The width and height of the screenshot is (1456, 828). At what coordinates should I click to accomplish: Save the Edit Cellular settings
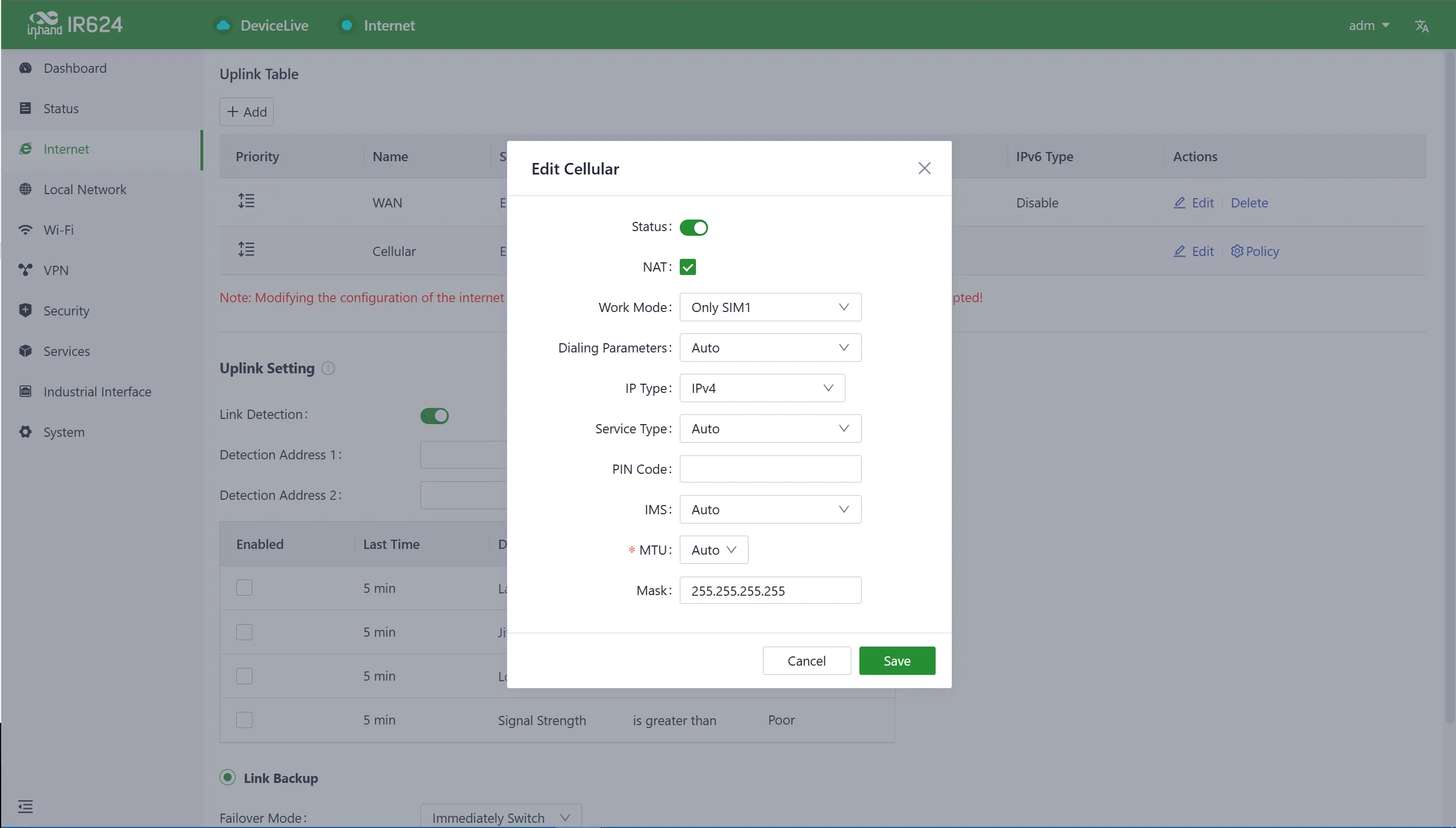[x=897, y=660]
